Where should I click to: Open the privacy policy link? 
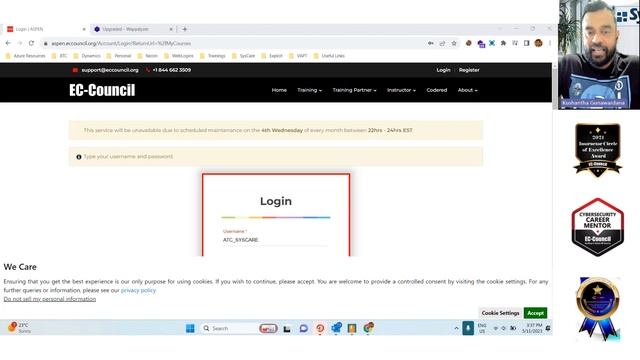[138, 290]
